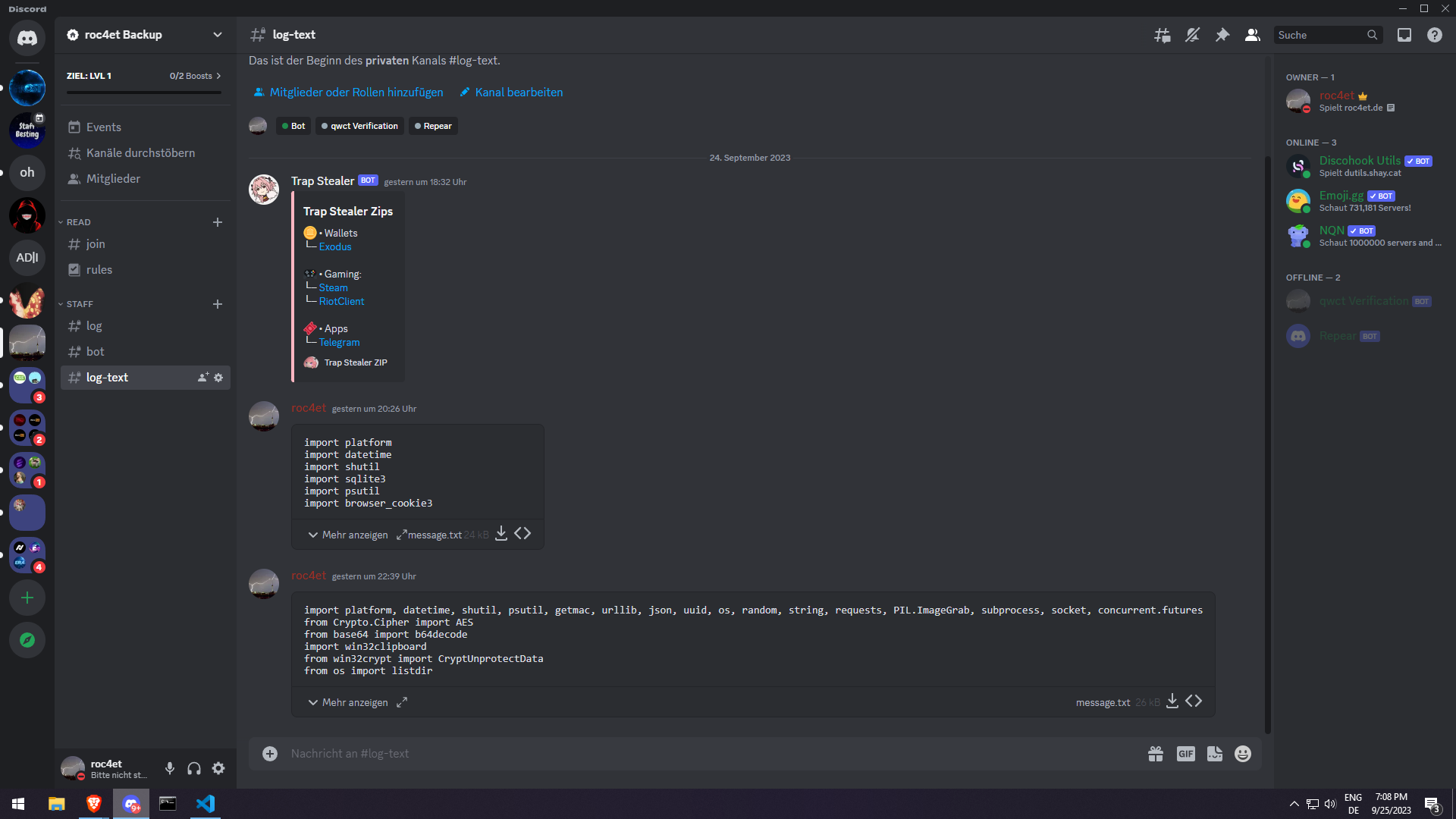Open the sticker picker icon

pos(1215,754)
